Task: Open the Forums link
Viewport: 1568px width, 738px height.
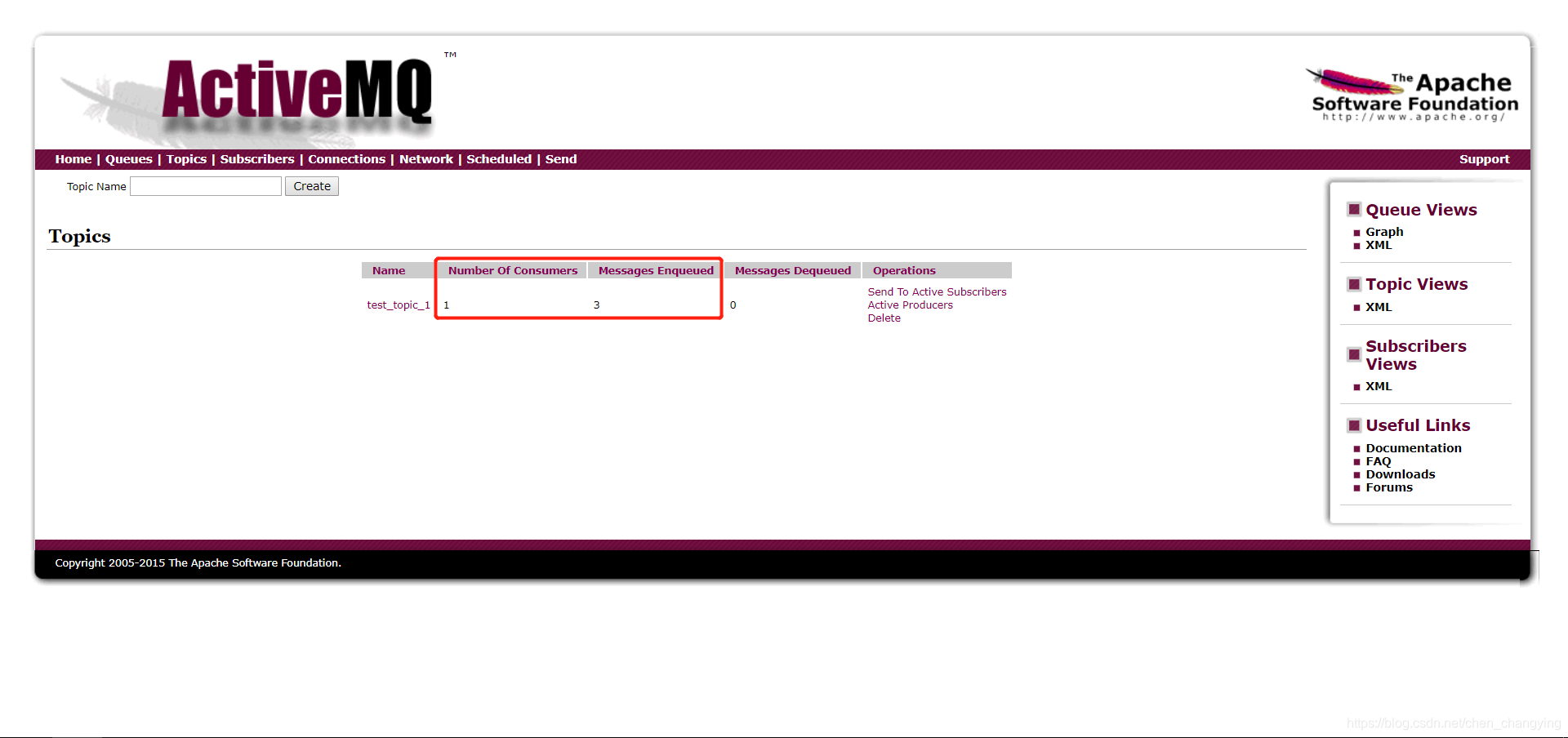Action: pos(1388,487)
